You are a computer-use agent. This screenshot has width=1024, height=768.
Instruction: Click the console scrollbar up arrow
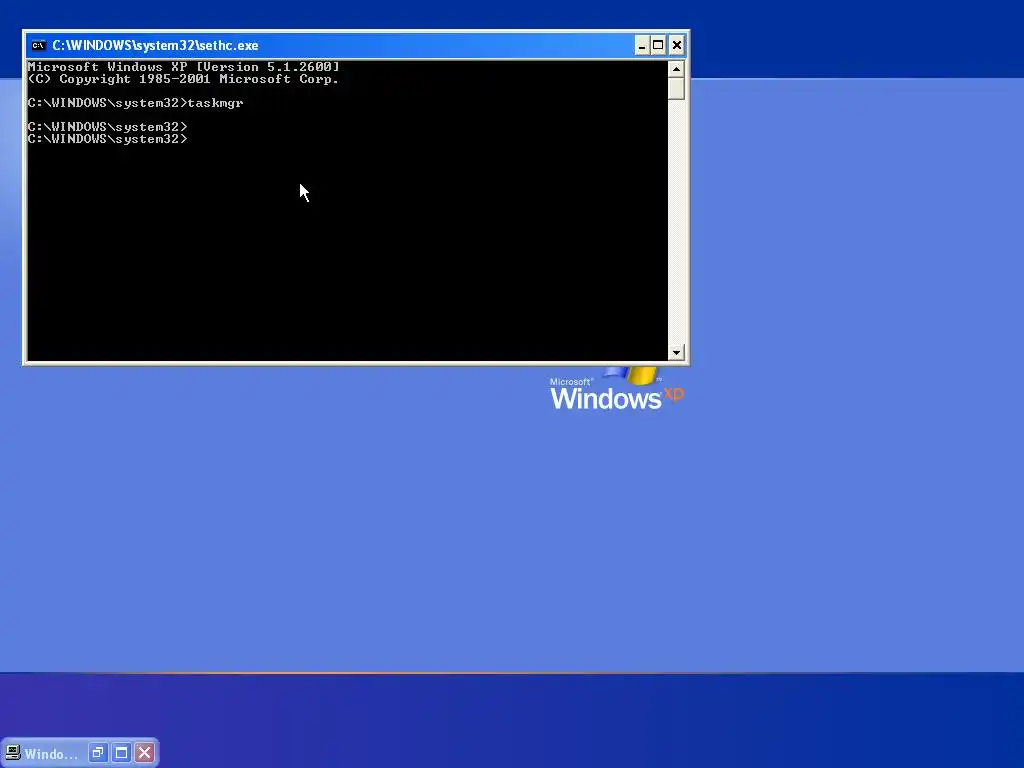pos(677,69)
